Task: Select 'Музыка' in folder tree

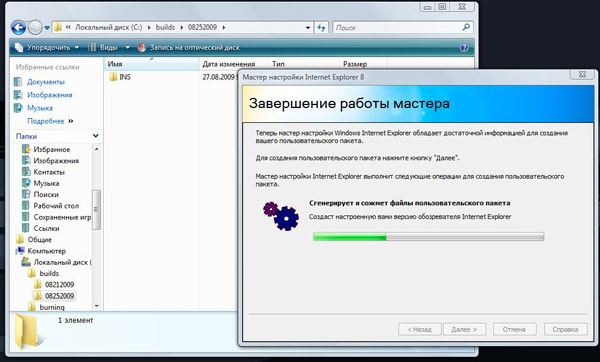Action: pyautogui.click(x=46, y=183)
